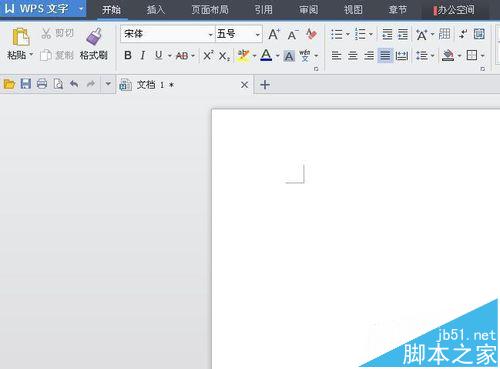Image resolution: width=500 pixels, height=369 pixels.
Task: Toggle italic formatting
Action: pyautogui.click(x=143, y=55)
